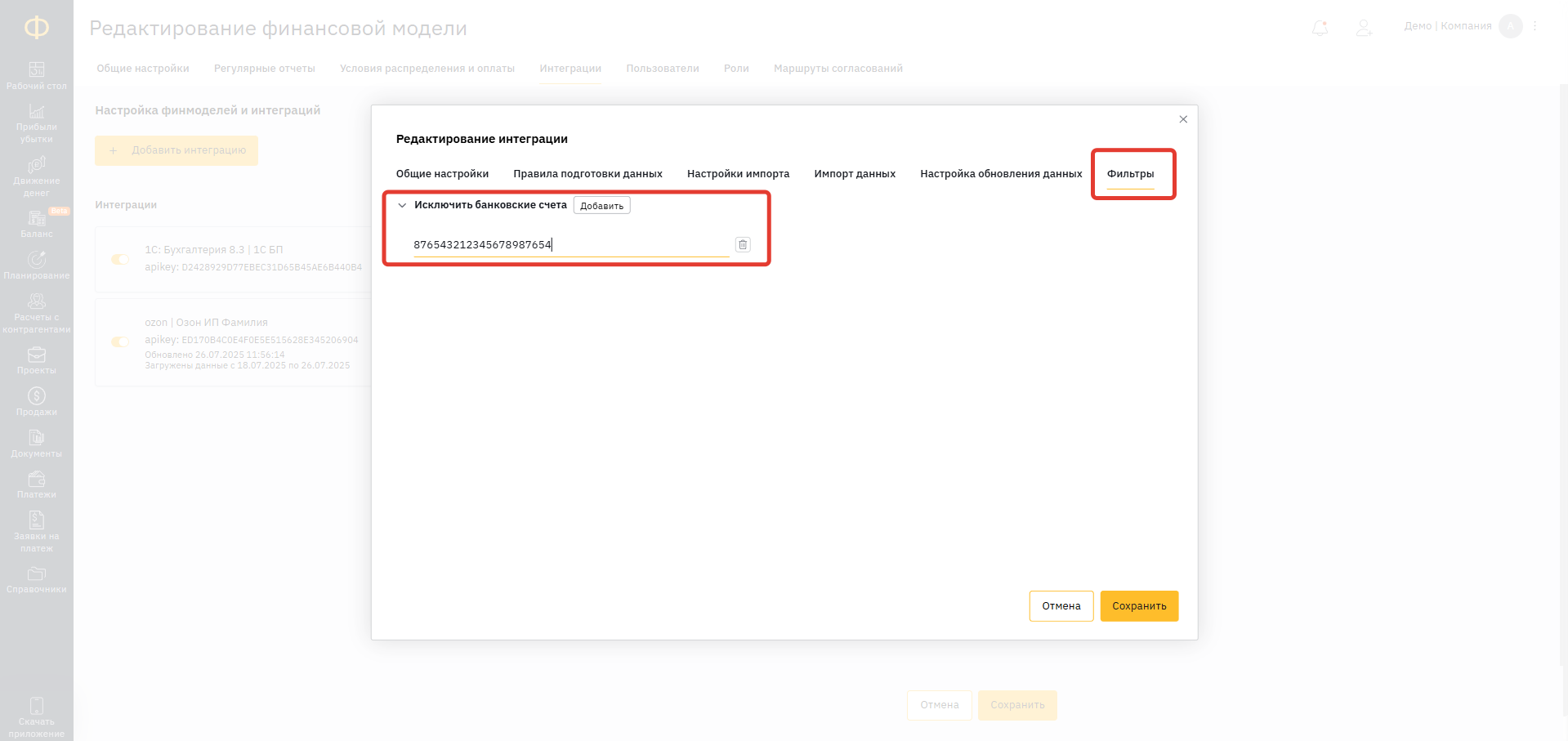Open page-level Общие настройки tab
Screen dimensions: 1568x741
click(x=143, y=69)
